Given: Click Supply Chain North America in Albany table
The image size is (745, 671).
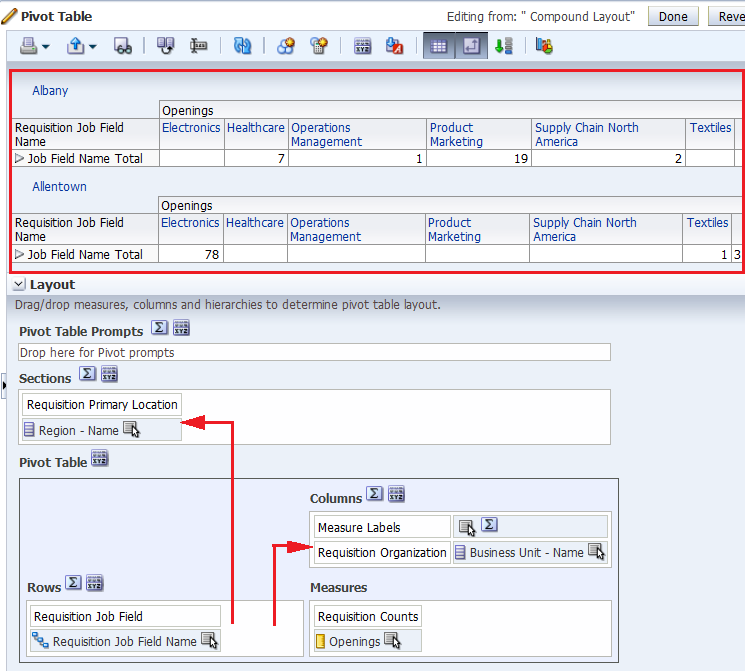Looking at the screenshot, I should point(587,134).
